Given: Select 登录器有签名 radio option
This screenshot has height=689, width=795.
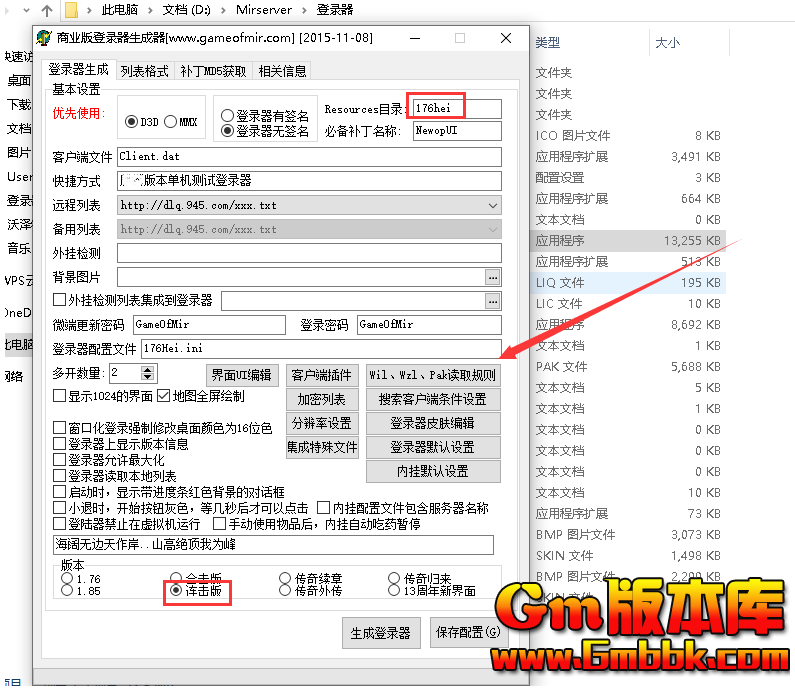Looking at the screenshot, I should (x=228, y=116).
